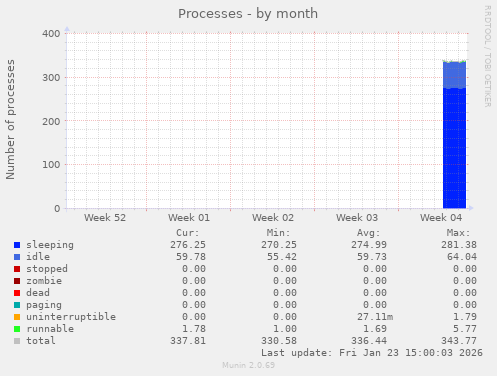Image resolution: width=497 pixels, height=376 pixels.
Task: Click the total maximum value 343.77
Action: 459,341
